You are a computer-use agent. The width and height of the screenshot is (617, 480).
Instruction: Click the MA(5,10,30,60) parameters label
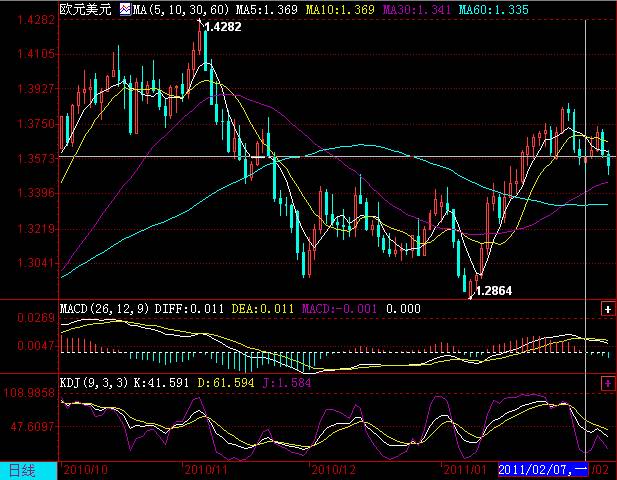pyautogui.click(x=181, y=9)
